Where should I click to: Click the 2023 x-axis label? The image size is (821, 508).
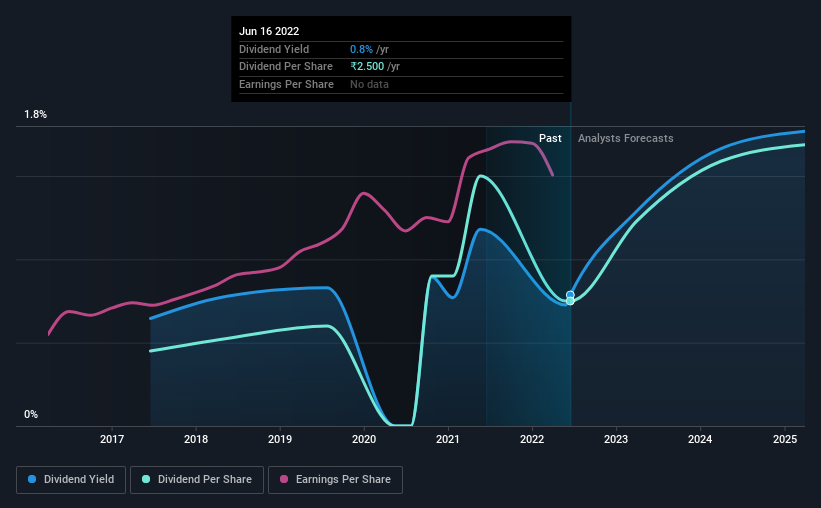[x=616, y=439]
